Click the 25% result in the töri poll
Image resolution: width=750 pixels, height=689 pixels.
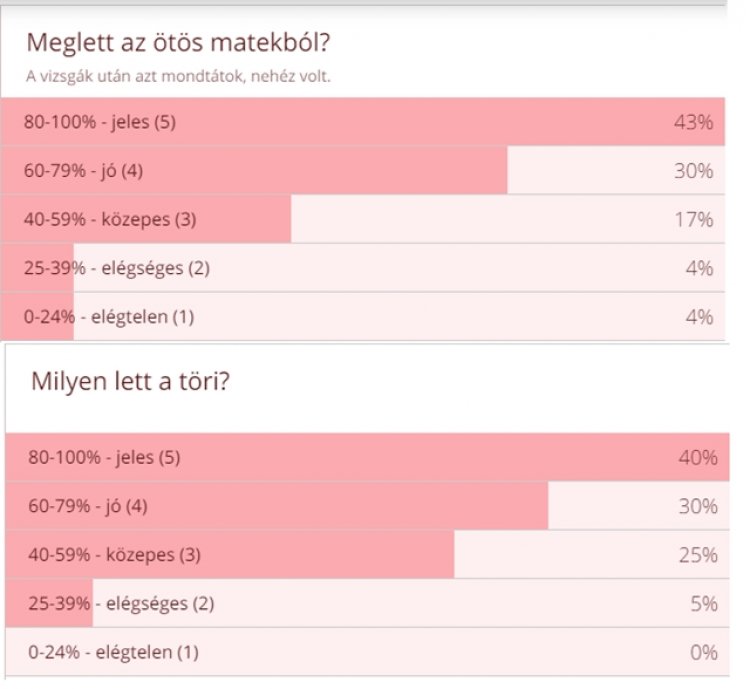click(x=697, y=555)
